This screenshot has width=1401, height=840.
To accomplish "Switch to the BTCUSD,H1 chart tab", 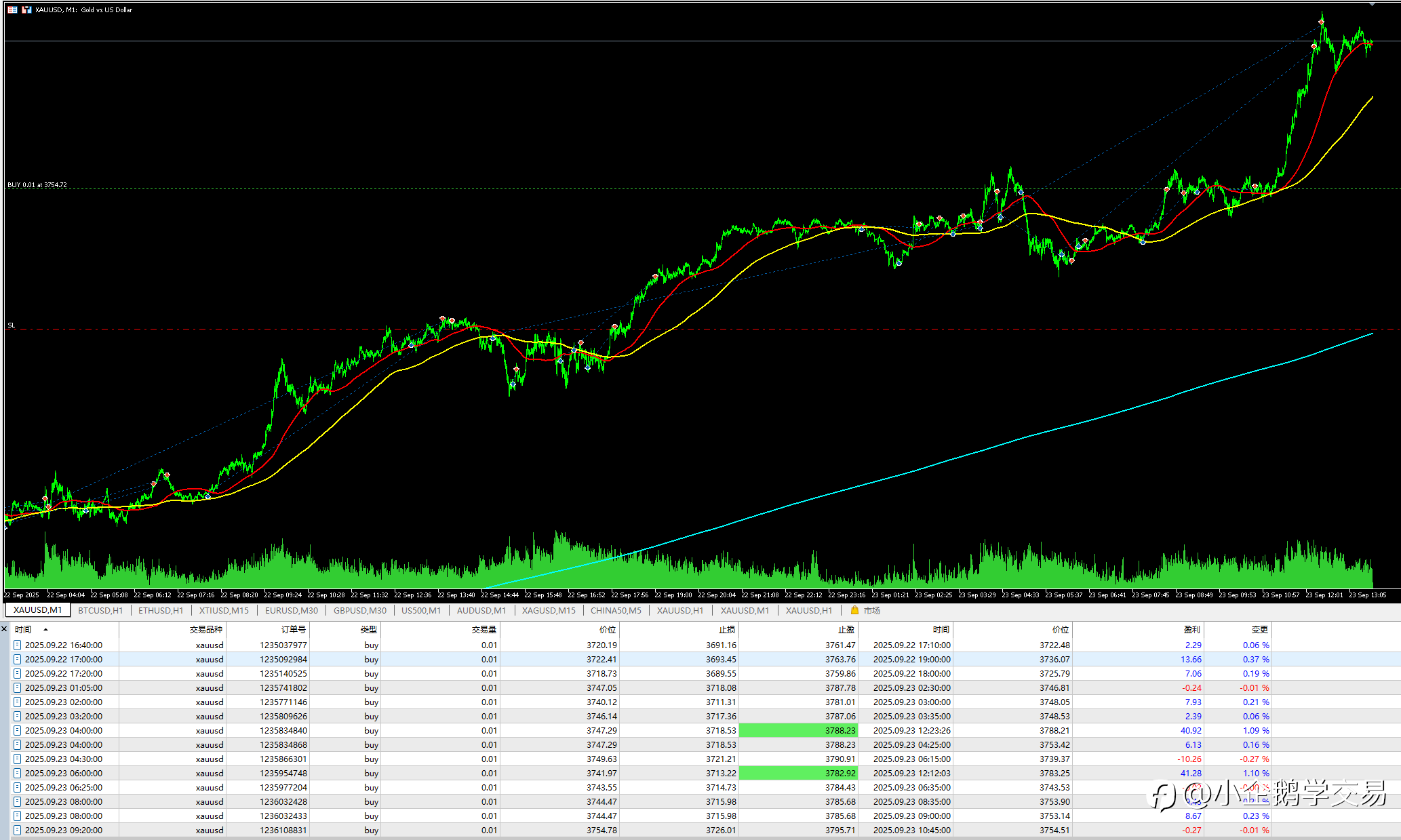I will click(100, 610).
